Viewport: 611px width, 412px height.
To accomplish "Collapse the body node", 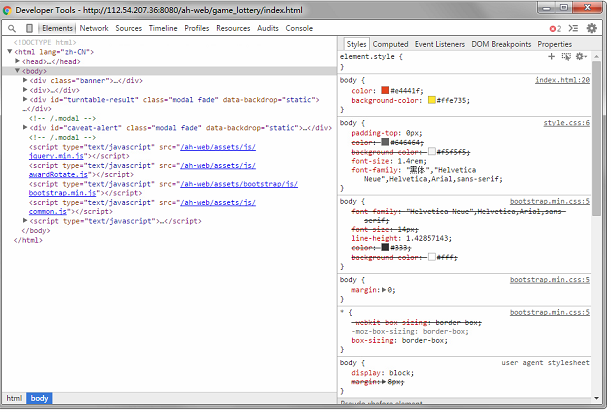I will 17,71.
